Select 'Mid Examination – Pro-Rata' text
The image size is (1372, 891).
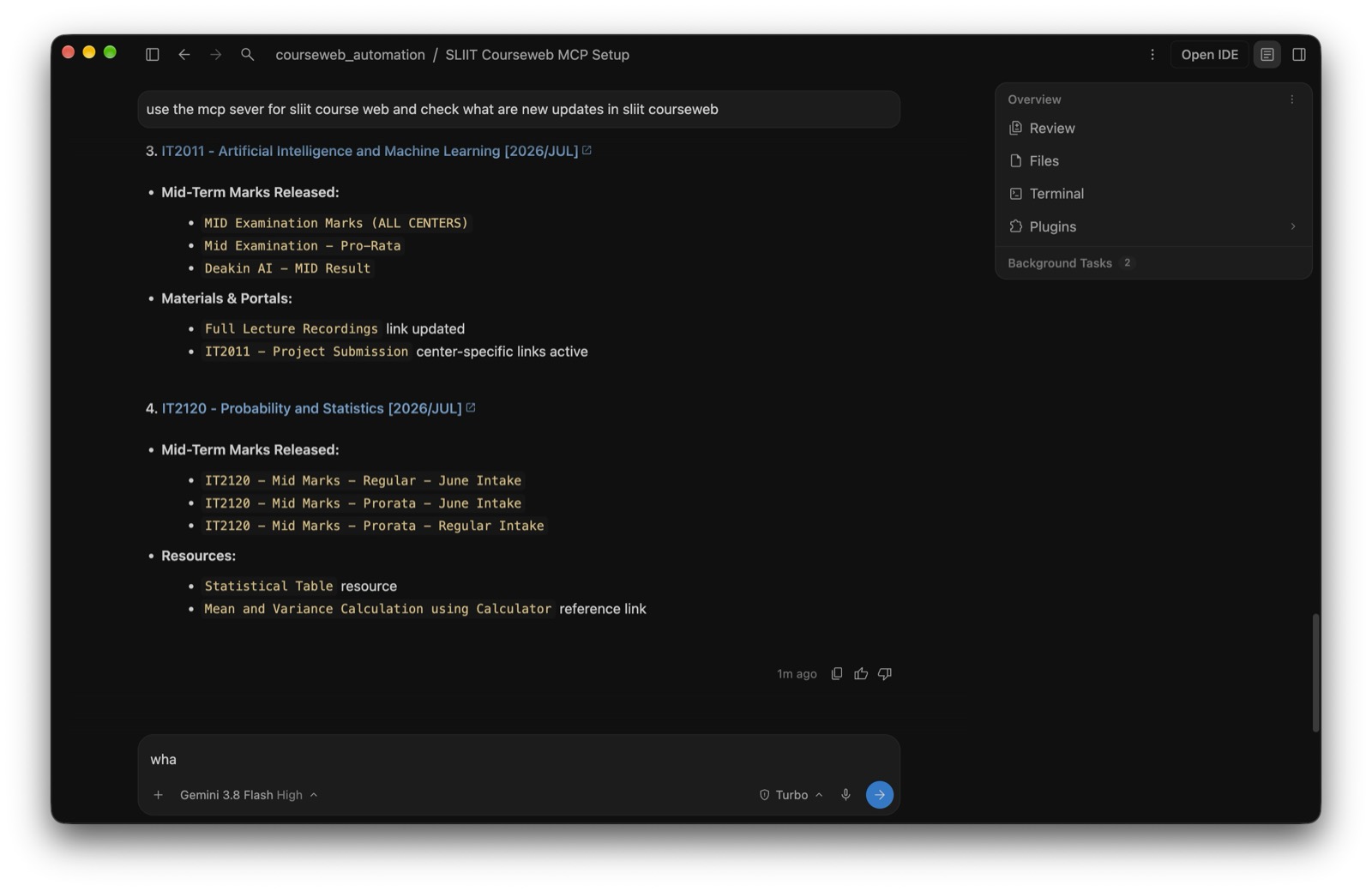click(303, 246)
